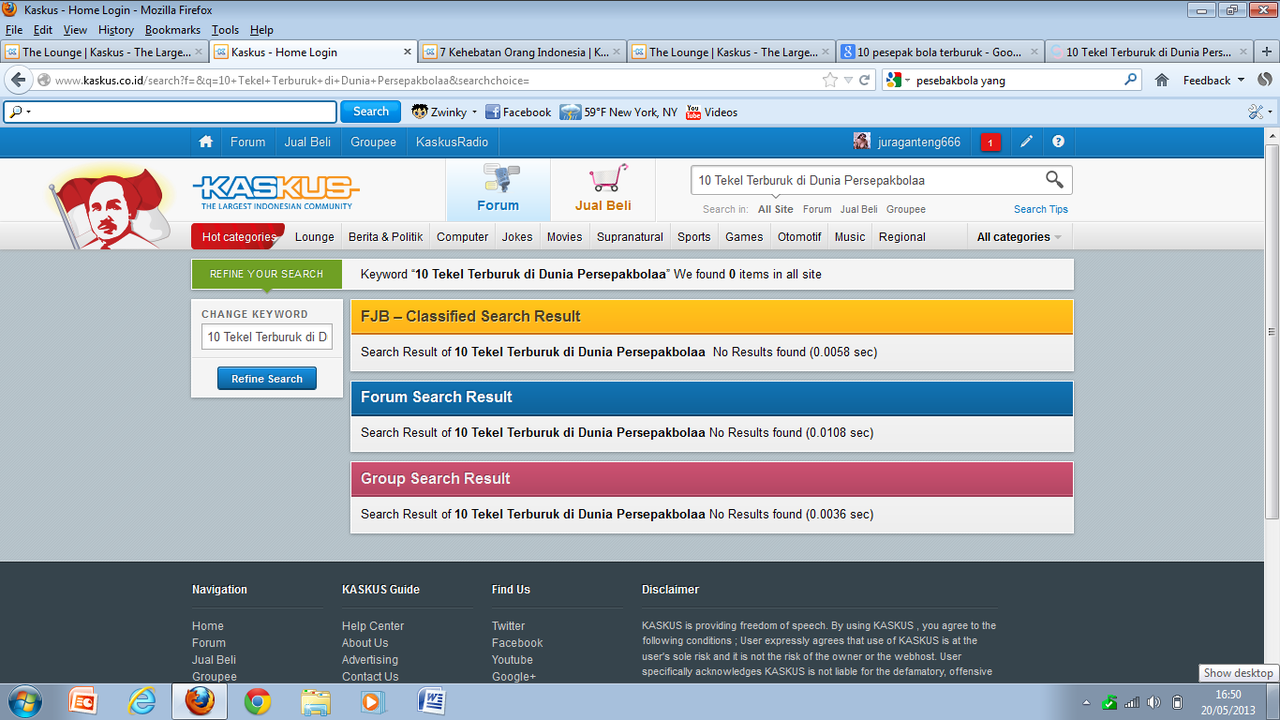This screenshot has width=1280, height=720.
Task: Open the Help Center footer link
Action: (373, 626)
